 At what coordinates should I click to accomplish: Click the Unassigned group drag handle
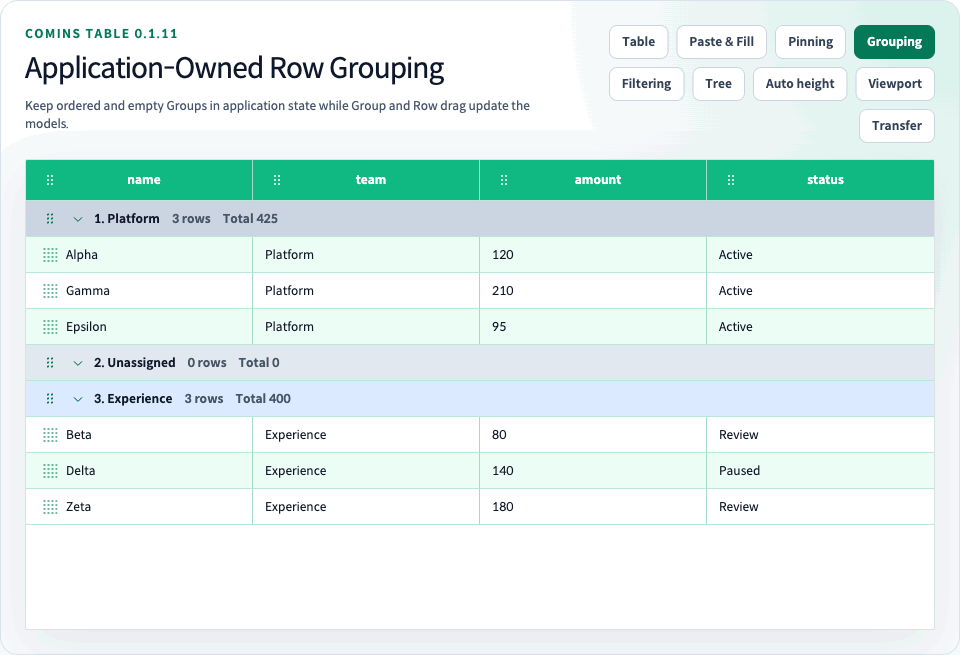pos(50,362)
